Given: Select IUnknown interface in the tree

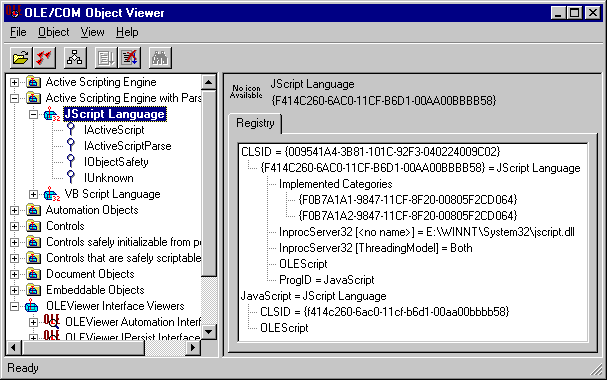Looking at the screenshot, I should point(109,178).
